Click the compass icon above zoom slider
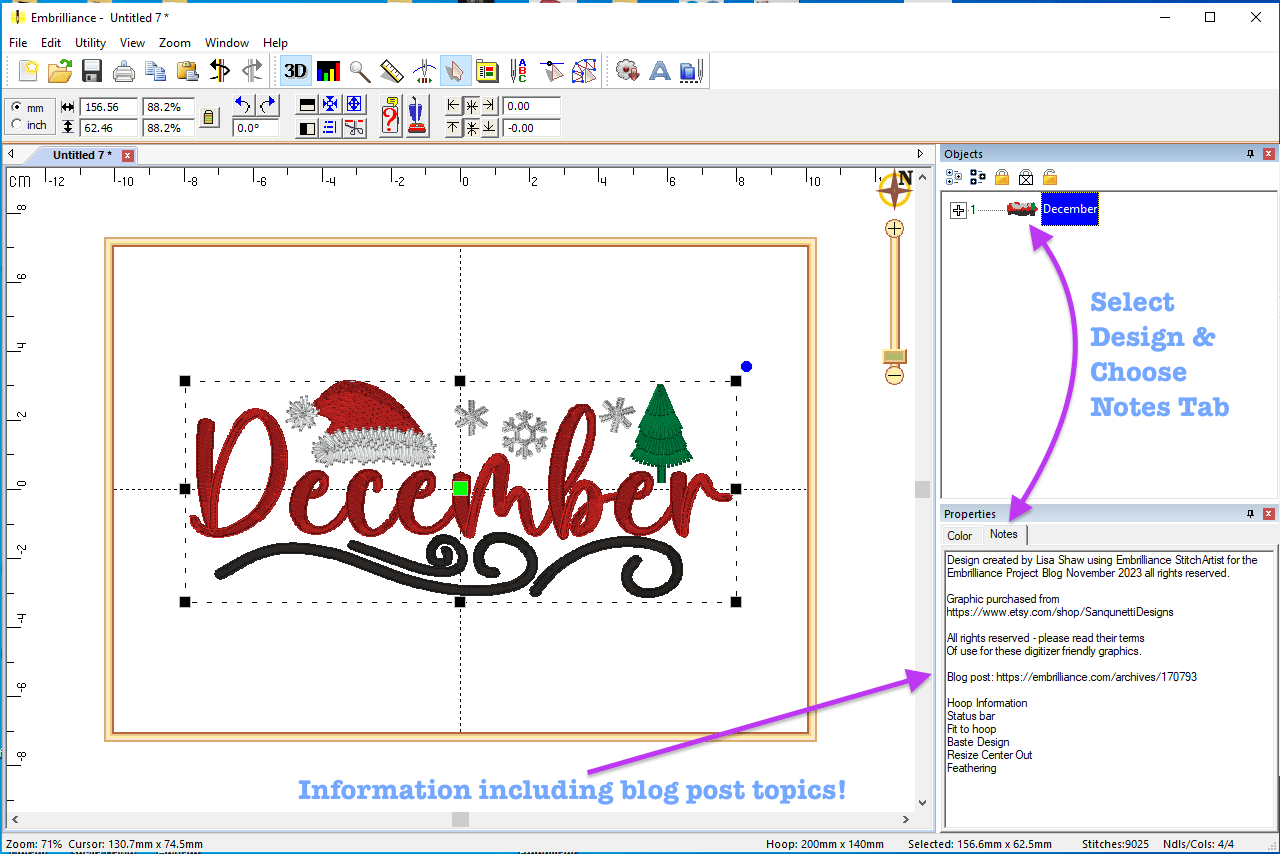Viewport: 1280px width, 854px height. 895,189
